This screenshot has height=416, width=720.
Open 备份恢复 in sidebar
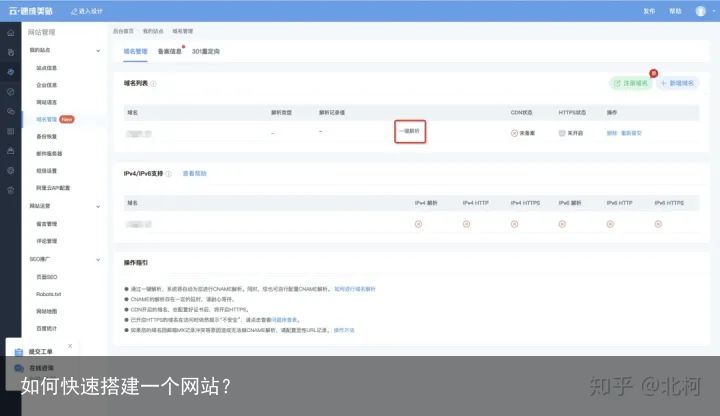pos(46,136)
